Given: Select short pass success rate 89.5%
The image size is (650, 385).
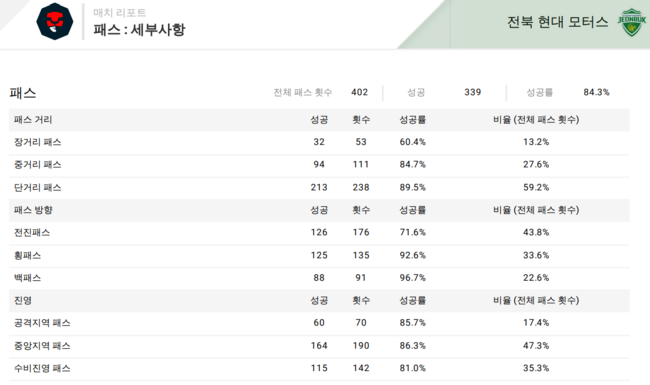Looking at the screenshot, I should point(412,187).
